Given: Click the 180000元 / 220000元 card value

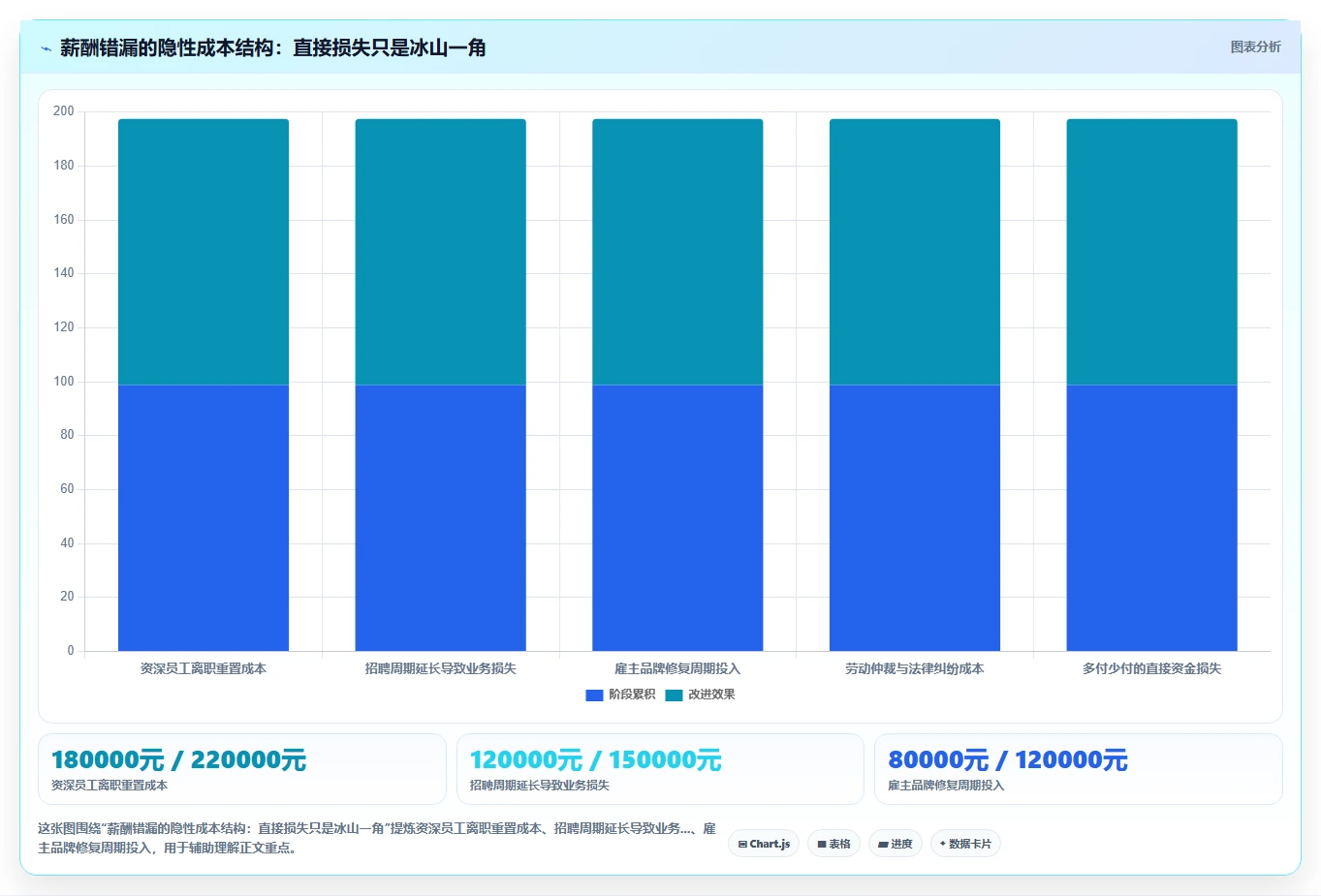Looking at the screenshot, I should tap(178, 760).
